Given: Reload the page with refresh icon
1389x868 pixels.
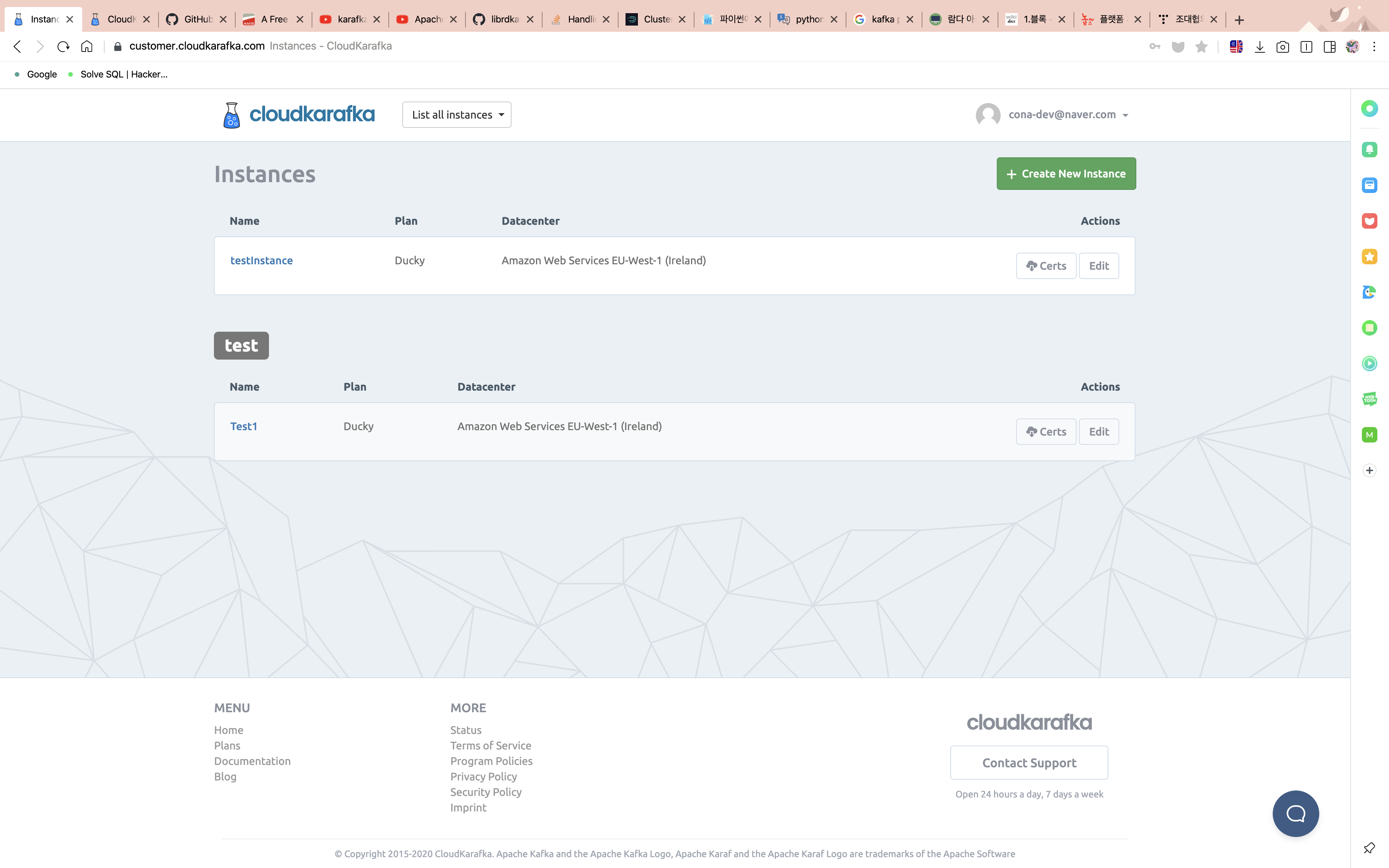Looking at the screenshot, I should click(63, 46).
